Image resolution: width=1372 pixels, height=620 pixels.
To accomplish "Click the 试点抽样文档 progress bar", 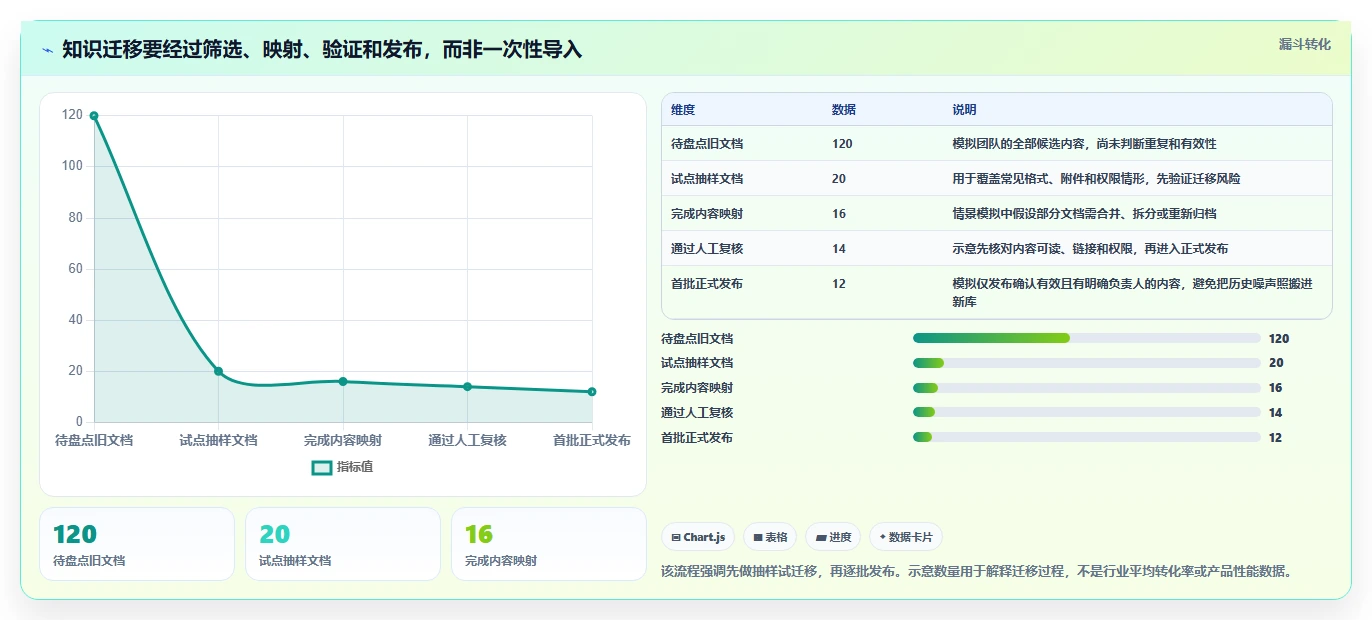I will (1087, 363).
